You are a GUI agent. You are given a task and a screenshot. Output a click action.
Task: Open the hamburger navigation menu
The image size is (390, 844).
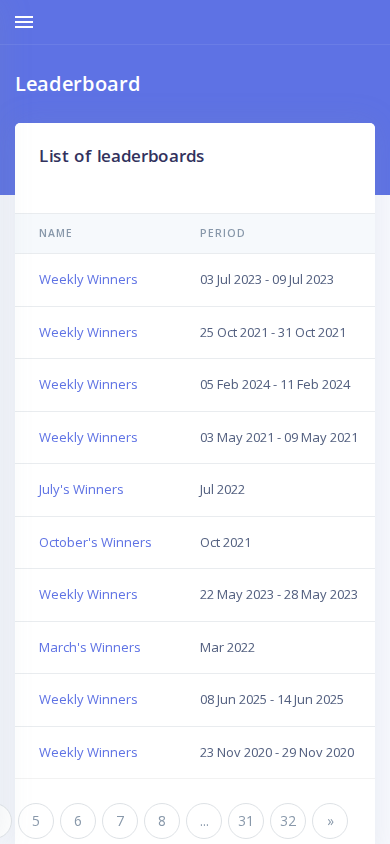pos(24,22)
